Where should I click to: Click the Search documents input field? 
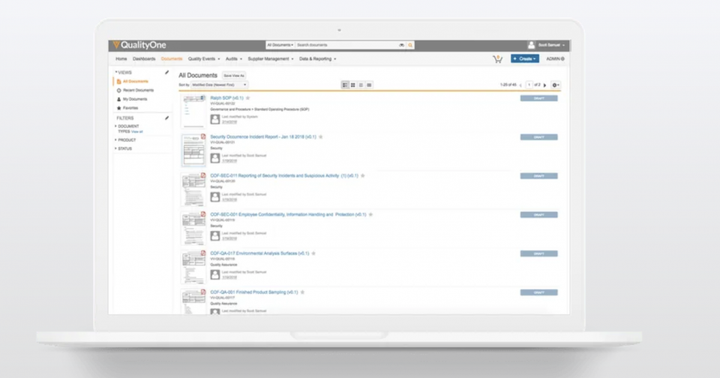coord(347,45)
